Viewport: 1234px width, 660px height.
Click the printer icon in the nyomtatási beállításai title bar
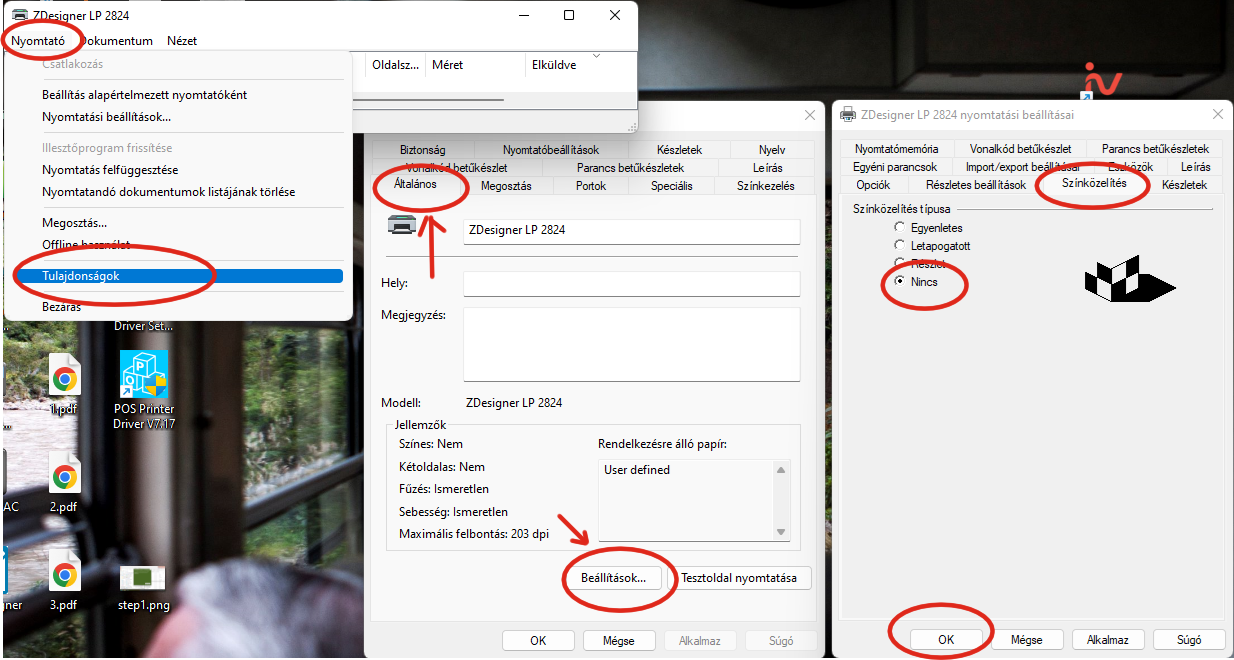pos(849,115)
